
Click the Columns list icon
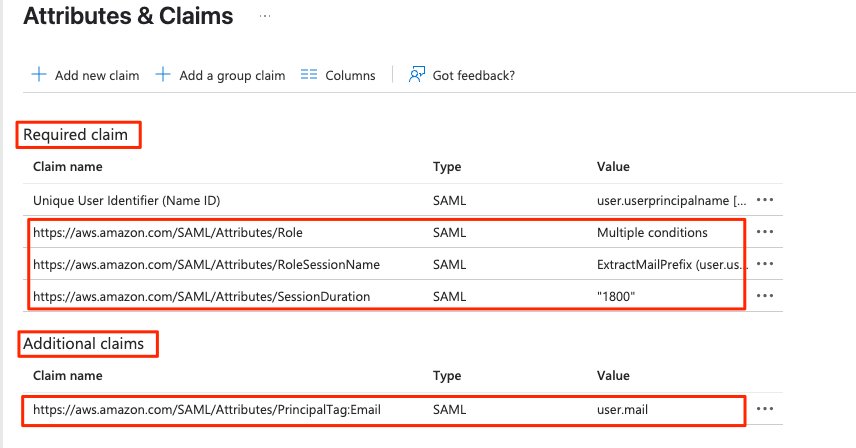click(x=308, y=74)
